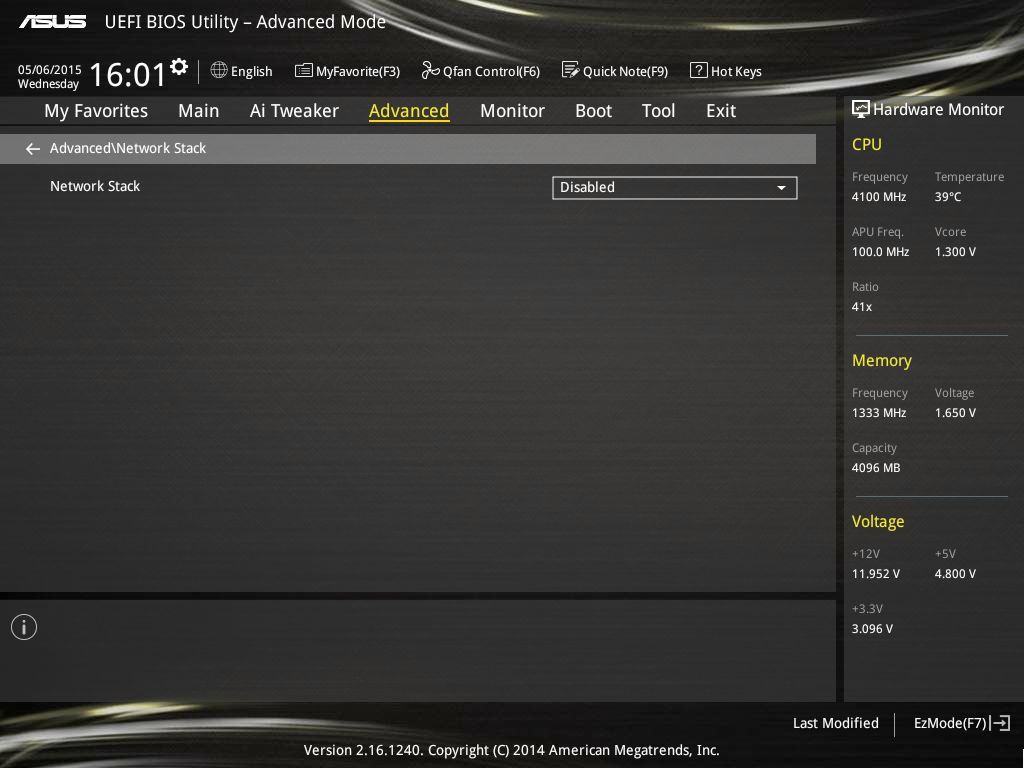Image resolution: width=1024 pixels, height=768 pixels.
Task: Open time settings via the gear icon
Action: 179,67
